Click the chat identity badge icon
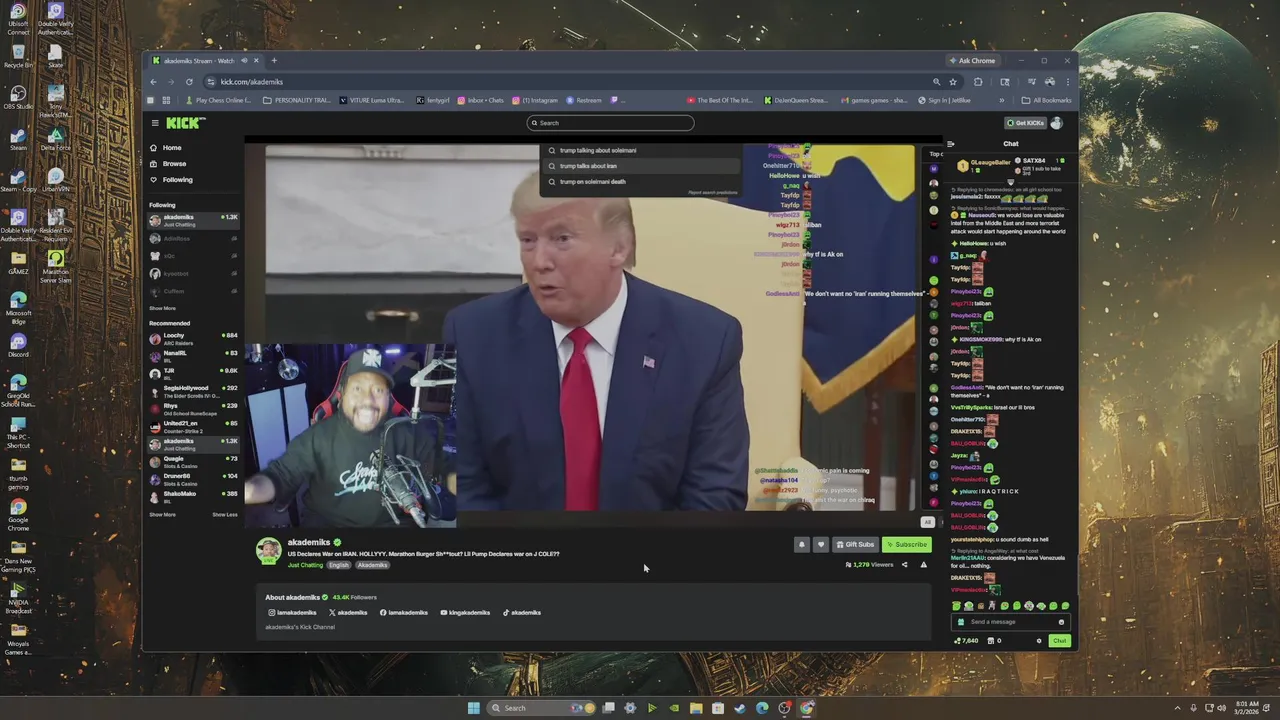The height and width of the screenshot is (720, 1280). [x=961, y=622]
